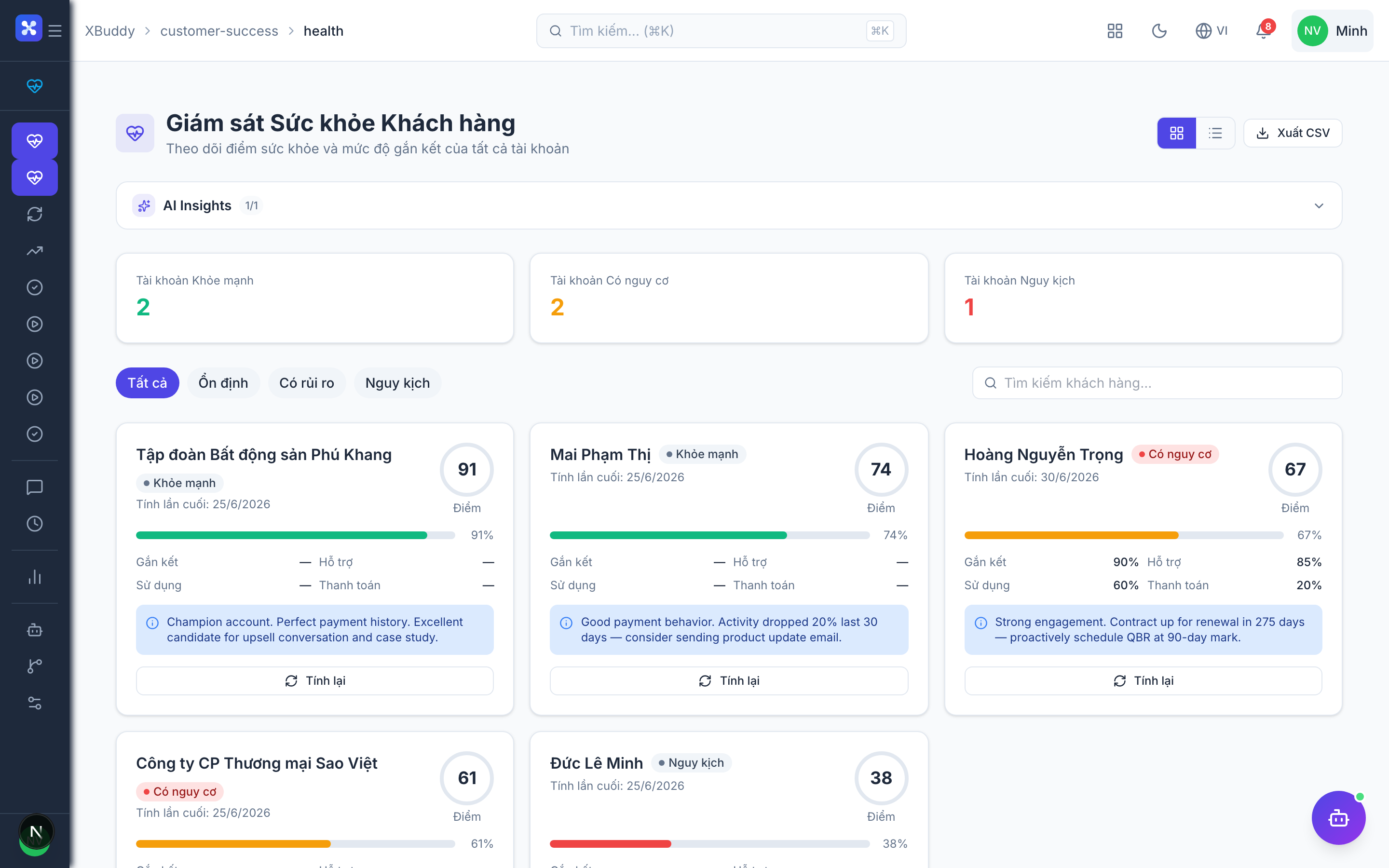Open the bar chart analytics sidebar icon

(x=34, y=576)
